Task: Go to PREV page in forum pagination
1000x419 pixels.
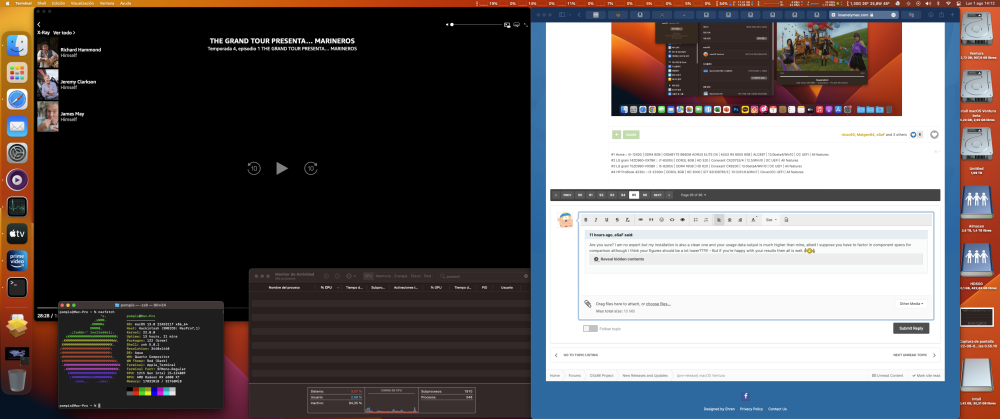Action: click(567, 195)
